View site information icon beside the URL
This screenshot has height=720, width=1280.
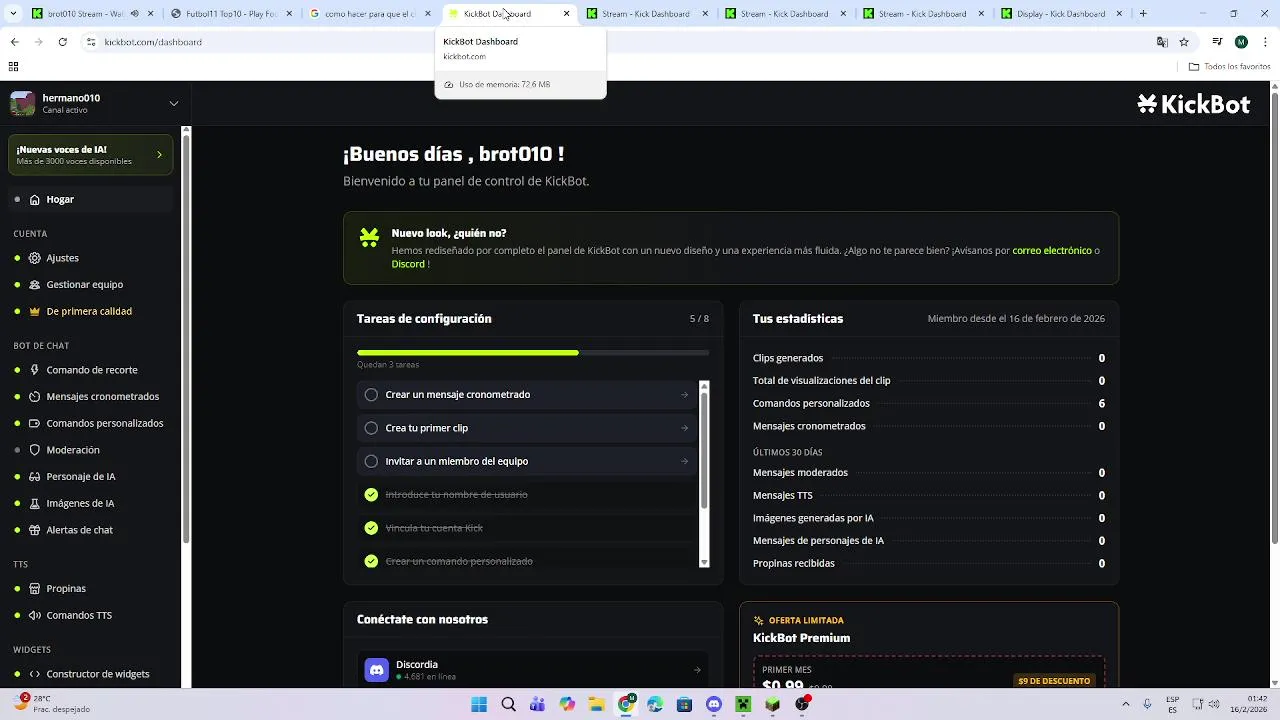[91, 42]
